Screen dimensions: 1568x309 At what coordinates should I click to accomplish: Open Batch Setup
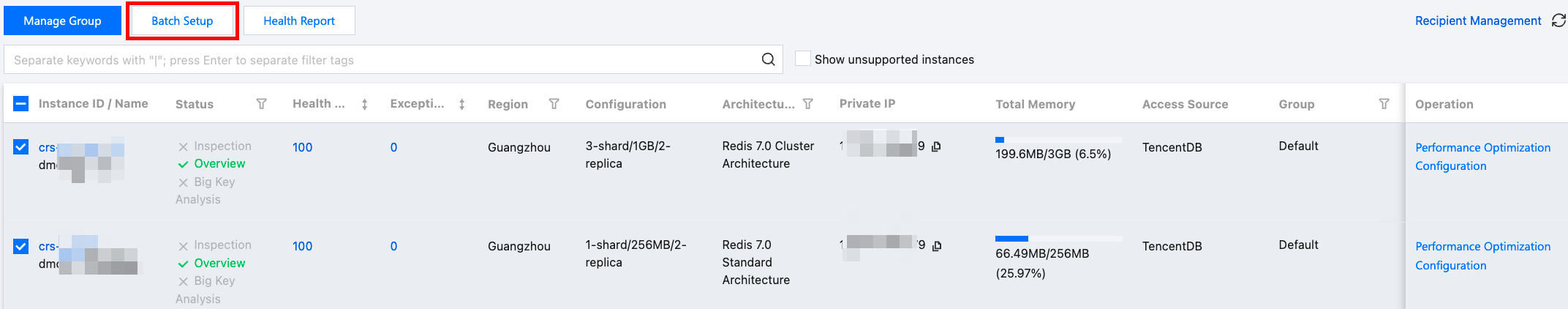[x=182, y=21]
